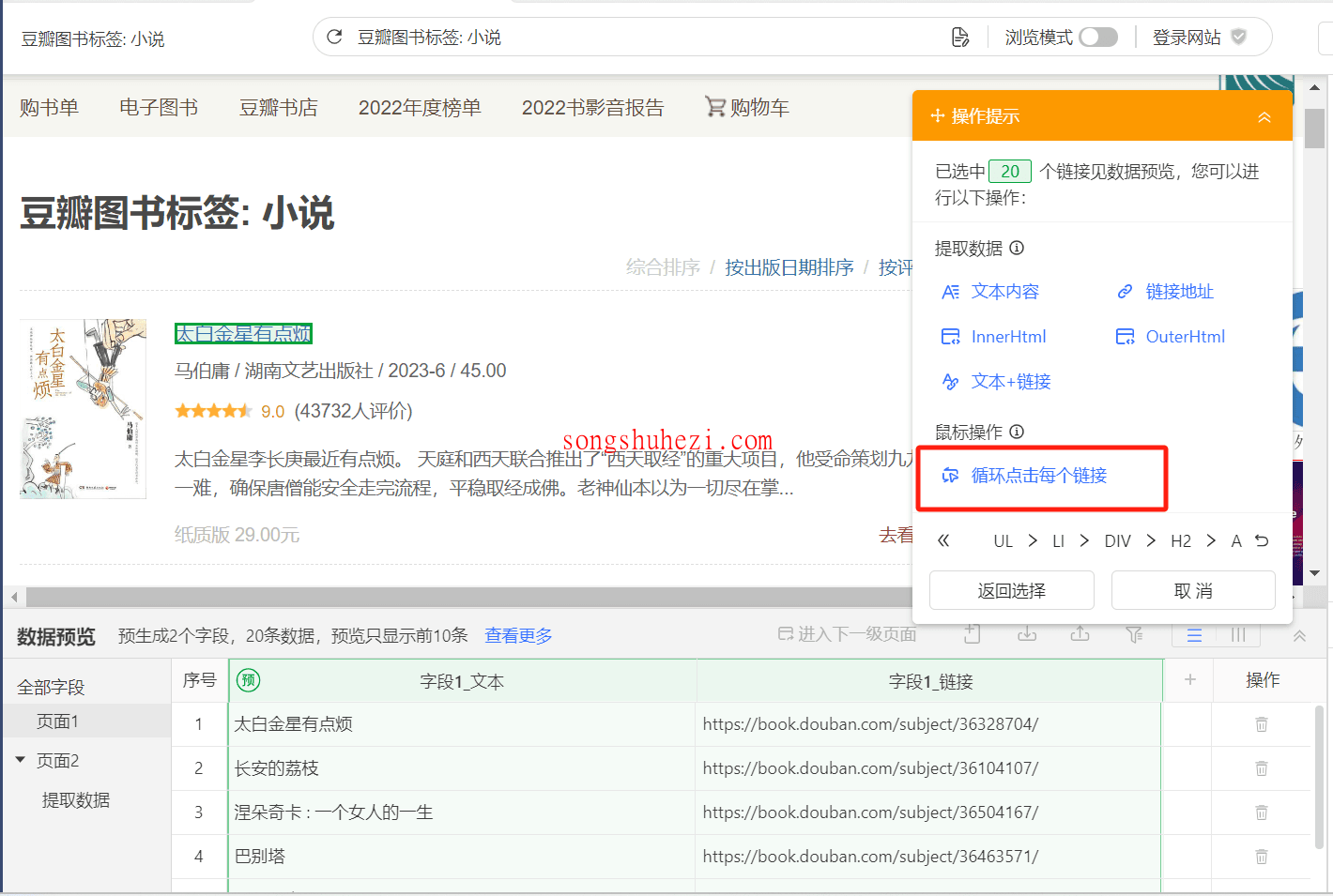Click the undo arrow icon after A
The height and width of the screenshot is (896, 1333).
1262,540
